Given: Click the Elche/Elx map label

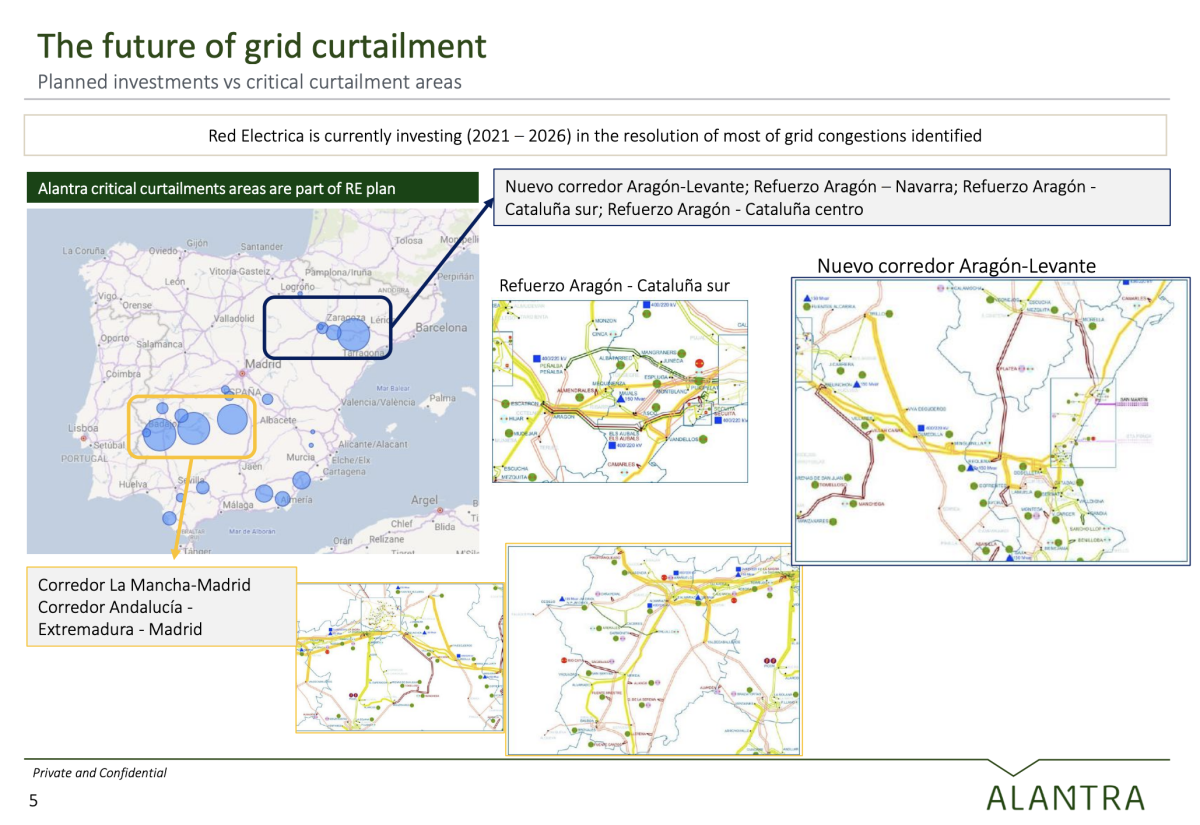Looking at the screenshot, I should [x=351, y=459].
